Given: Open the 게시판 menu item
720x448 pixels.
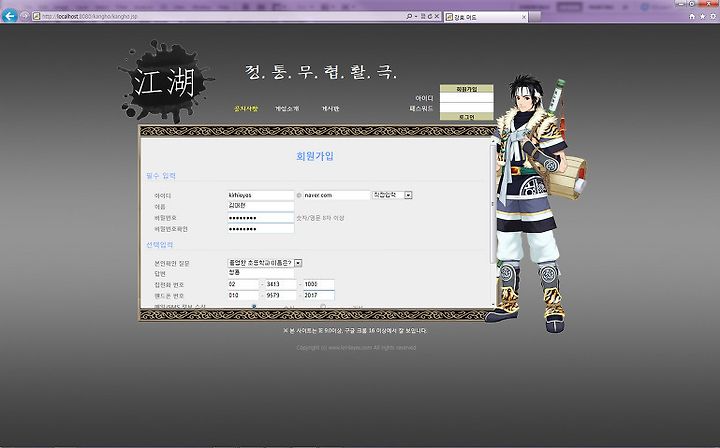Looking at the screenshot, I should pyautogui.click(x=330, y=109).
